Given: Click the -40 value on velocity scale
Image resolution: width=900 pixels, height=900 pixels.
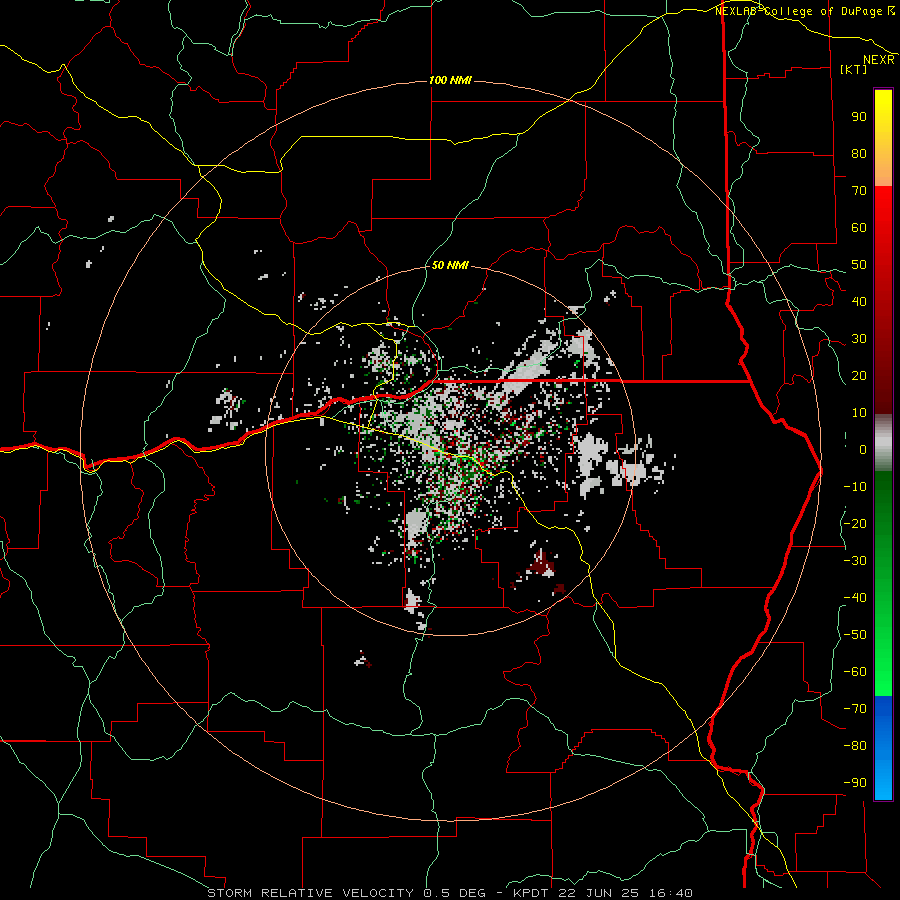Looking at the screenshot, I should click(x=855, y=598).
